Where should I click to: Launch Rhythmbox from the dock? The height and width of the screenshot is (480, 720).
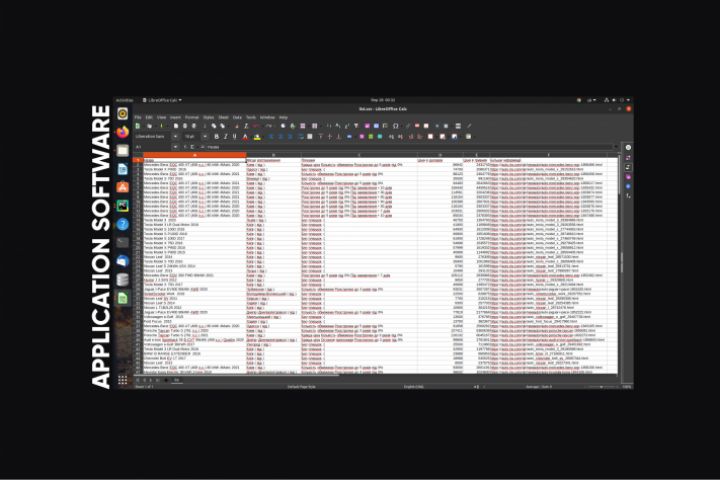coord(123,113)
